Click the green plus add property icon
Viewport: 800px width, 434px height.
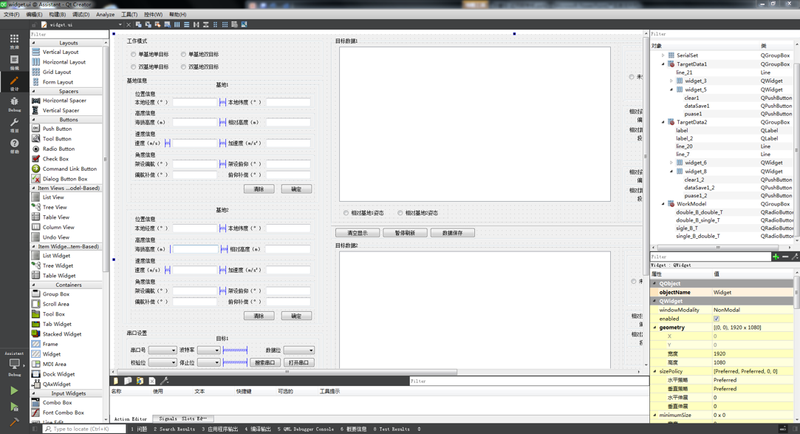tap(776, 257)
